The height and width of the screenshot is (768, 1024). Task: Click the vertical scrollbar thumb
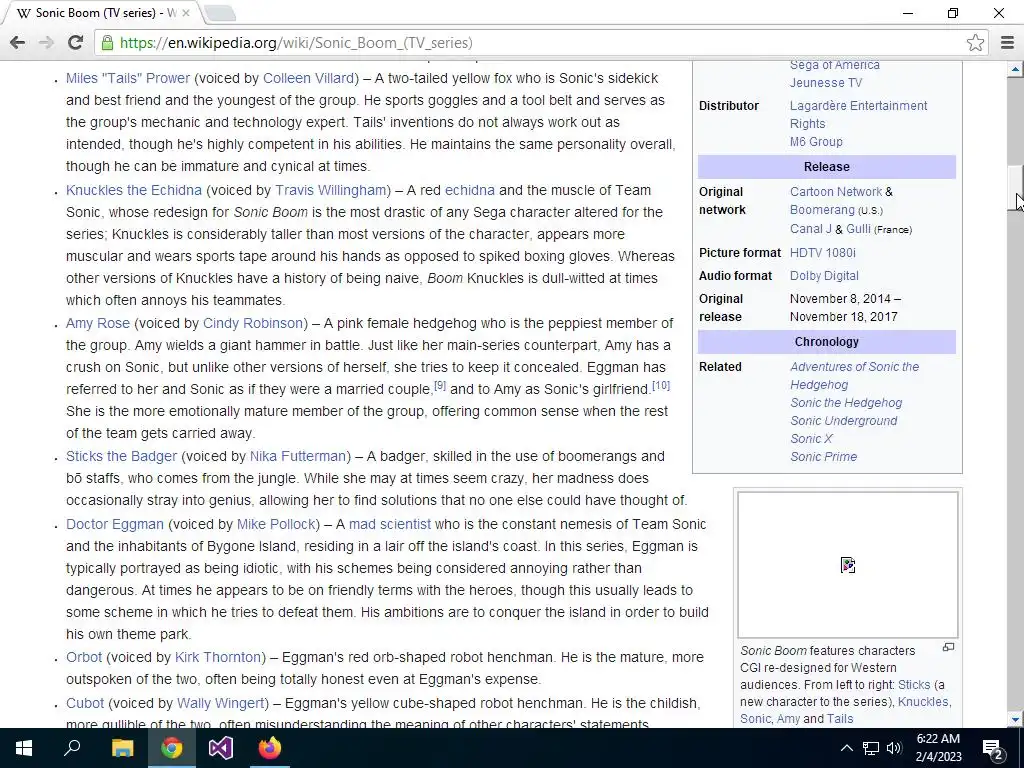pos(1016,188)
